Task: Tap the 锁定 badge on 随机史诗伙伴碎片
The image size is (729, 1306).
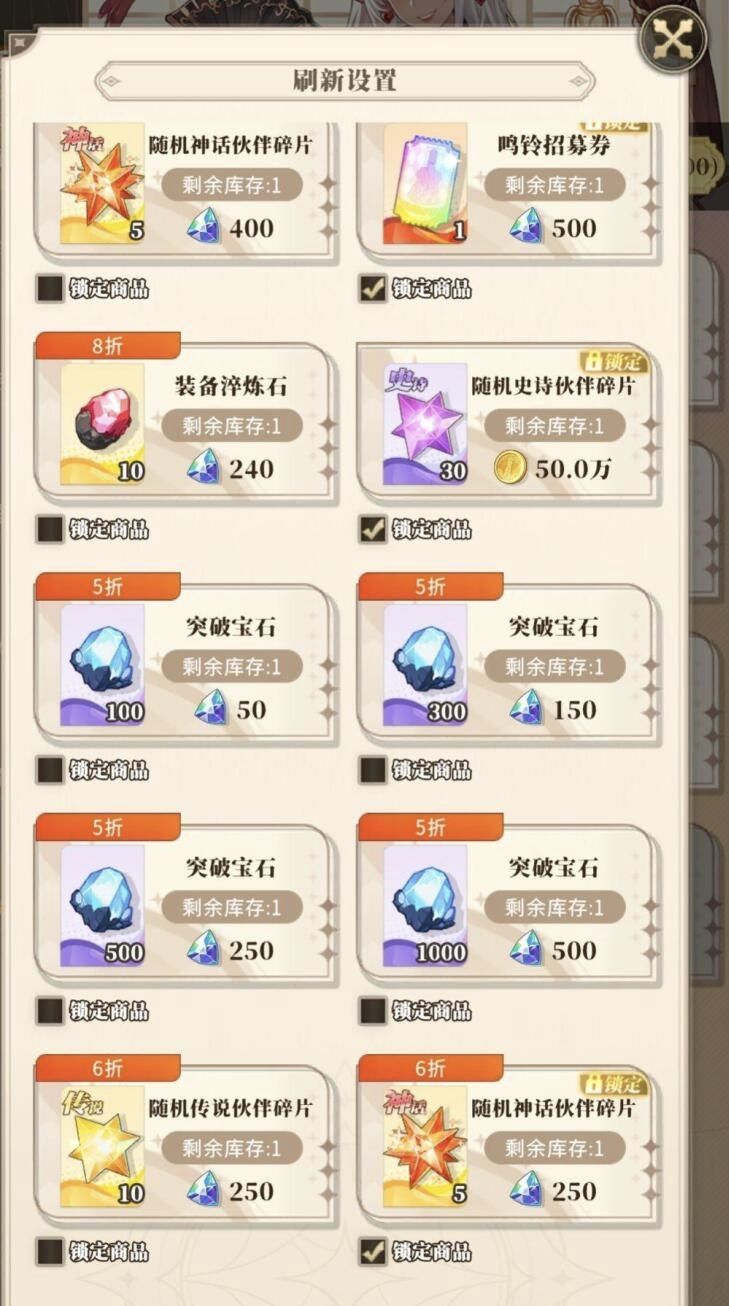Action: (616, 362)
